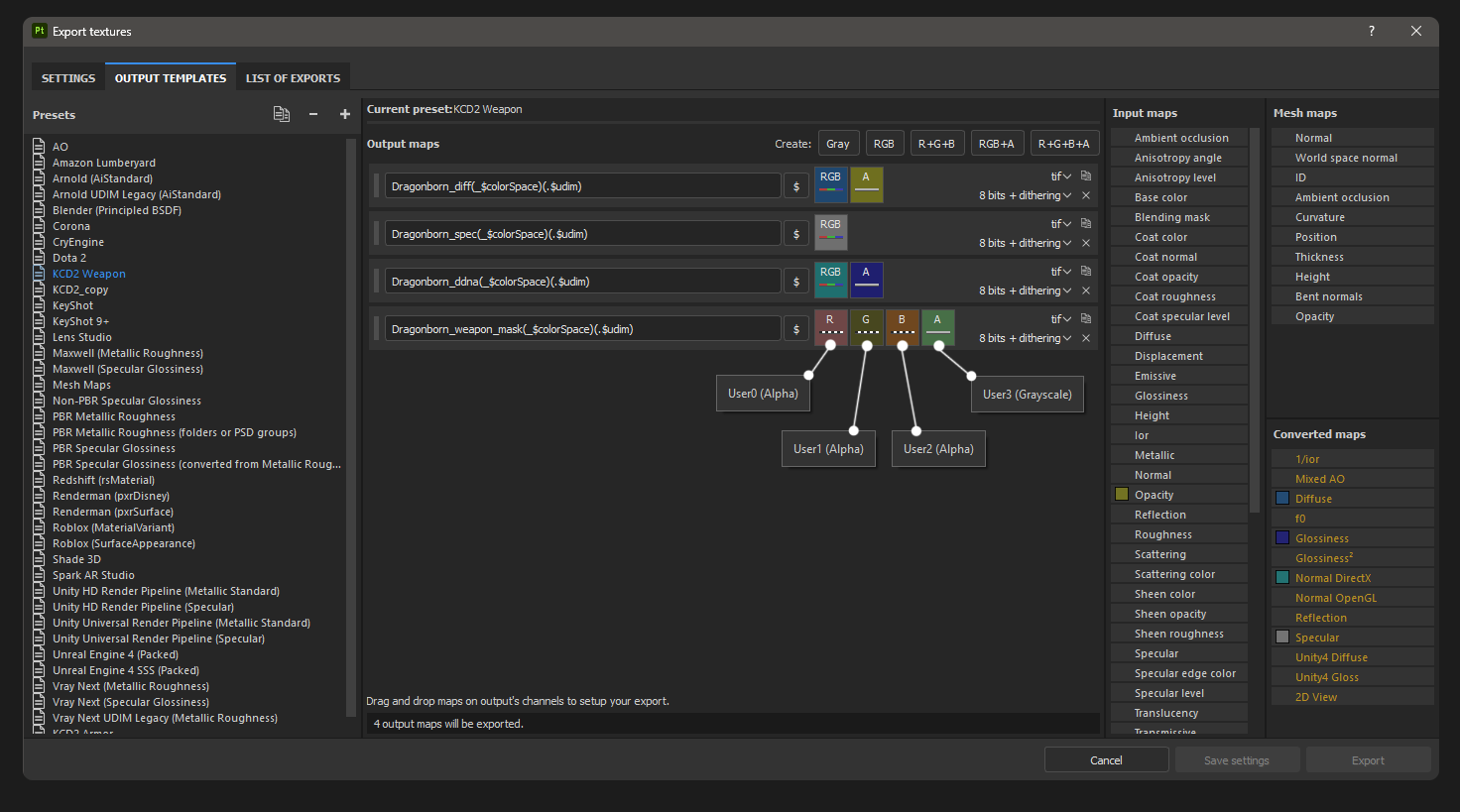Expand bit depth dropdown for Dragonborn_spec
The height and width of the screenshot is (812, 1460).
point(1026,243)
